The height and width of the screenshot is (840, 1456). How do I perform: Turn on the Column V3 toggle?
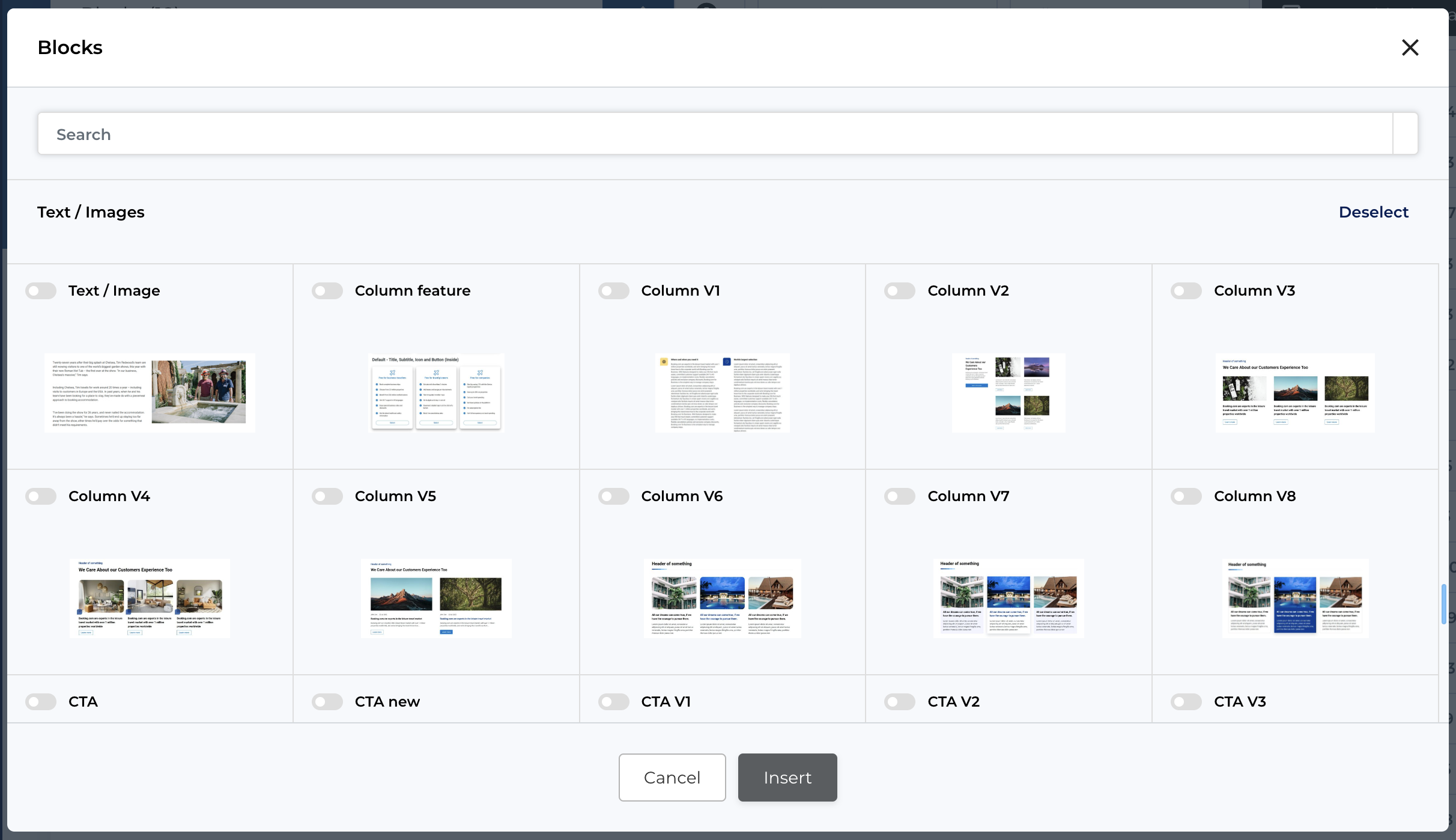[x=1186, y=291]
